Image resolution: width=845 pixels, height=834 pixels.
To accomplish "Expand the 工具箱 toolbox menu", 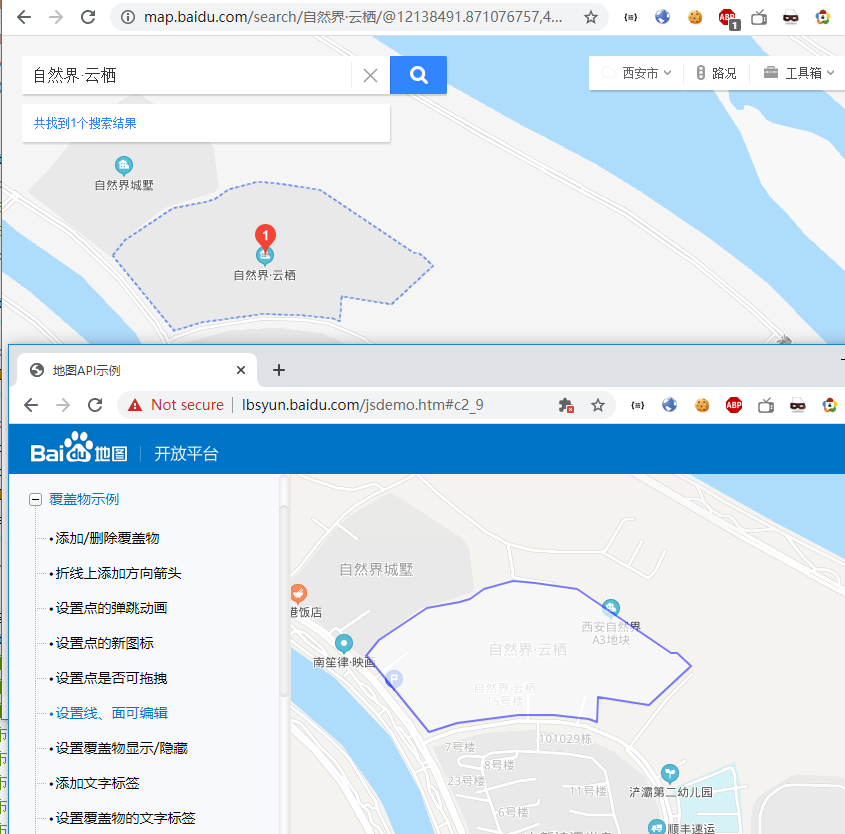I will (x=799, y=73).
